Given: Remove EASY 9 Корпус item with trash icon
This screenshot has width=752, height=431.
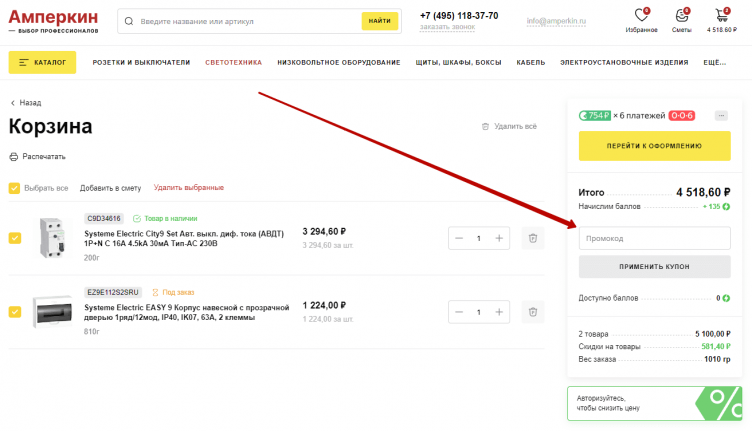Looking at the screenshot, I should 533,312.
